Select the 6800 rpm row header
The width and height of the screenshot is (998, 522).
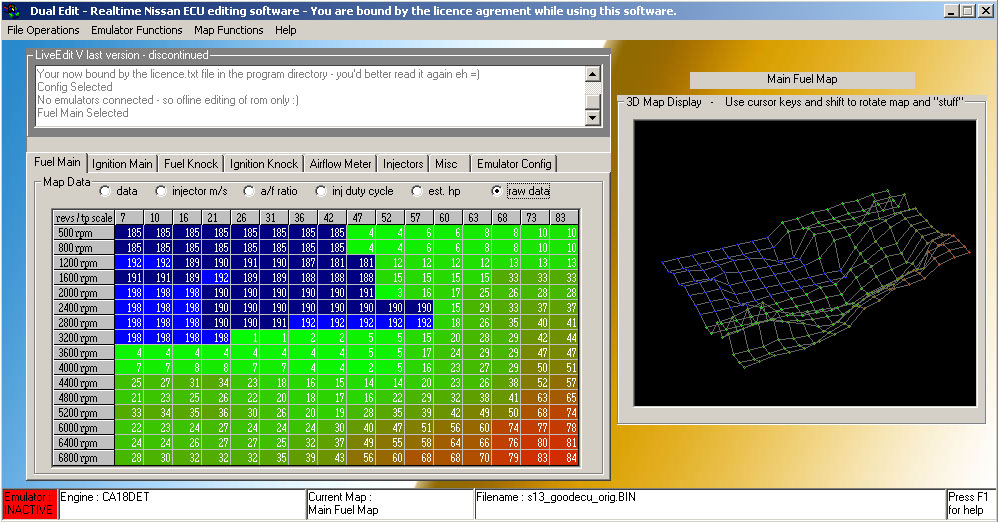[x=84, y=457]
